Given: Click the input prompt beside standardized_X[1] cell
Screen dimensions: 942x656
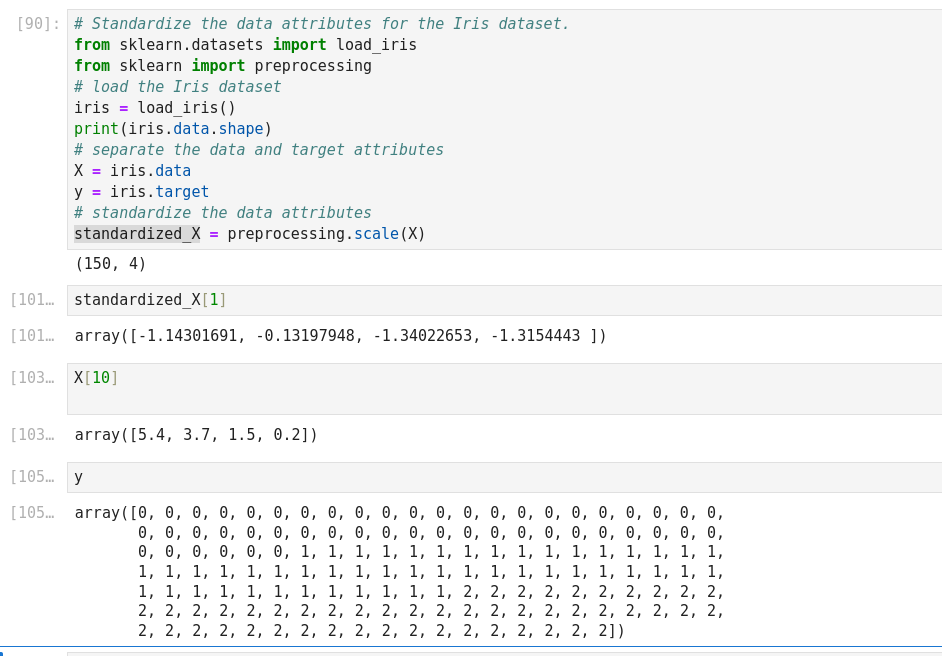Looking at the screenshot, I should tap(32, 300).
